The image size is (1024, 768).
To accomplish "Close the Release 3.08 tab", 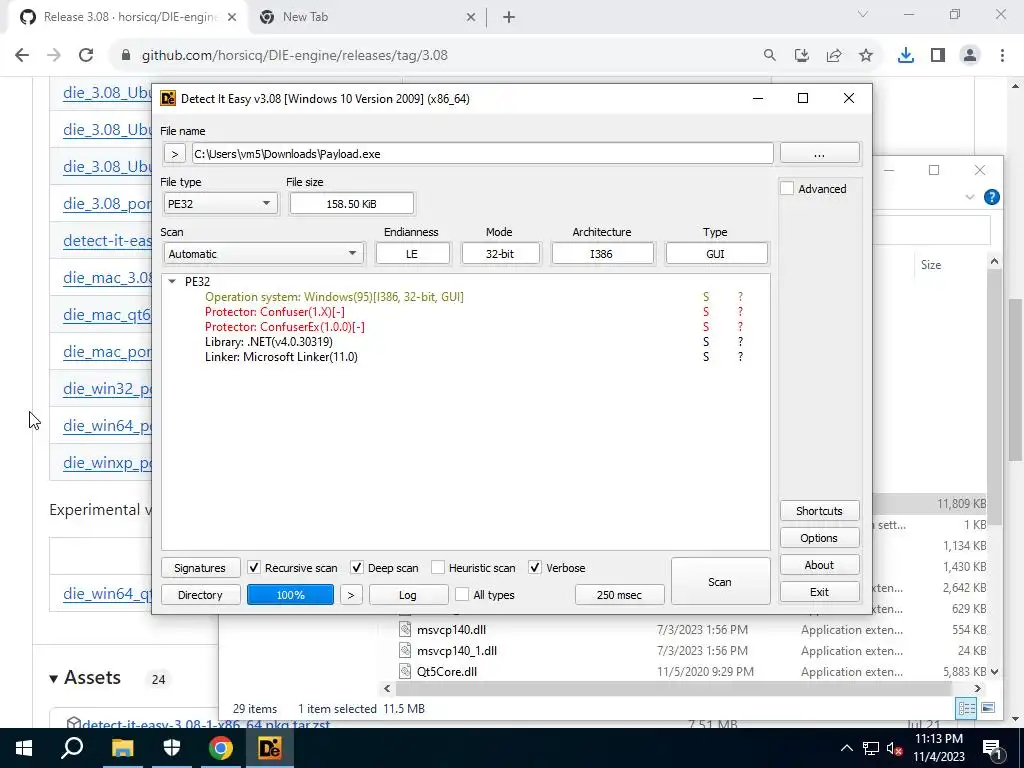I will point(232,18).
